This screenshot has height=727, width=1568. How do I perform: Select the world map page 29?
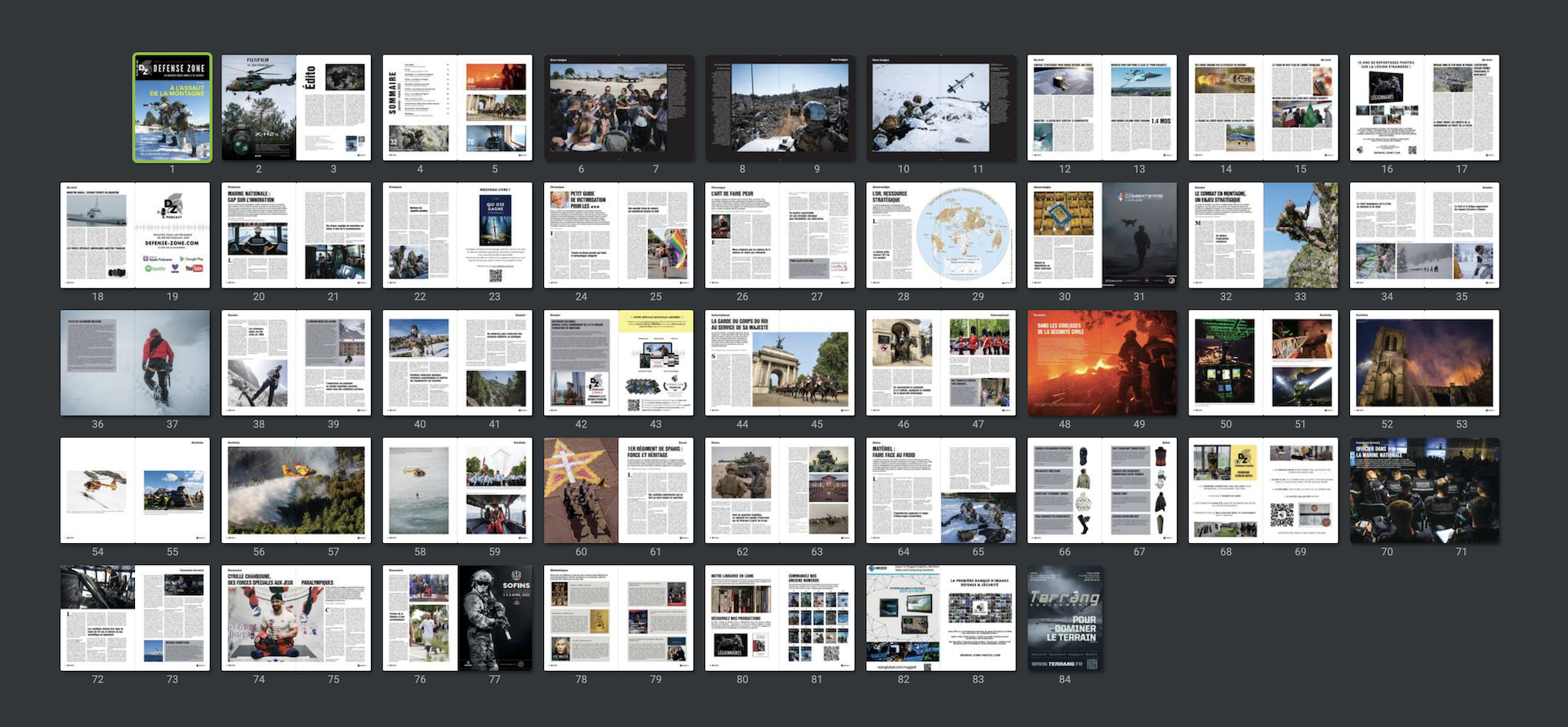978,235
